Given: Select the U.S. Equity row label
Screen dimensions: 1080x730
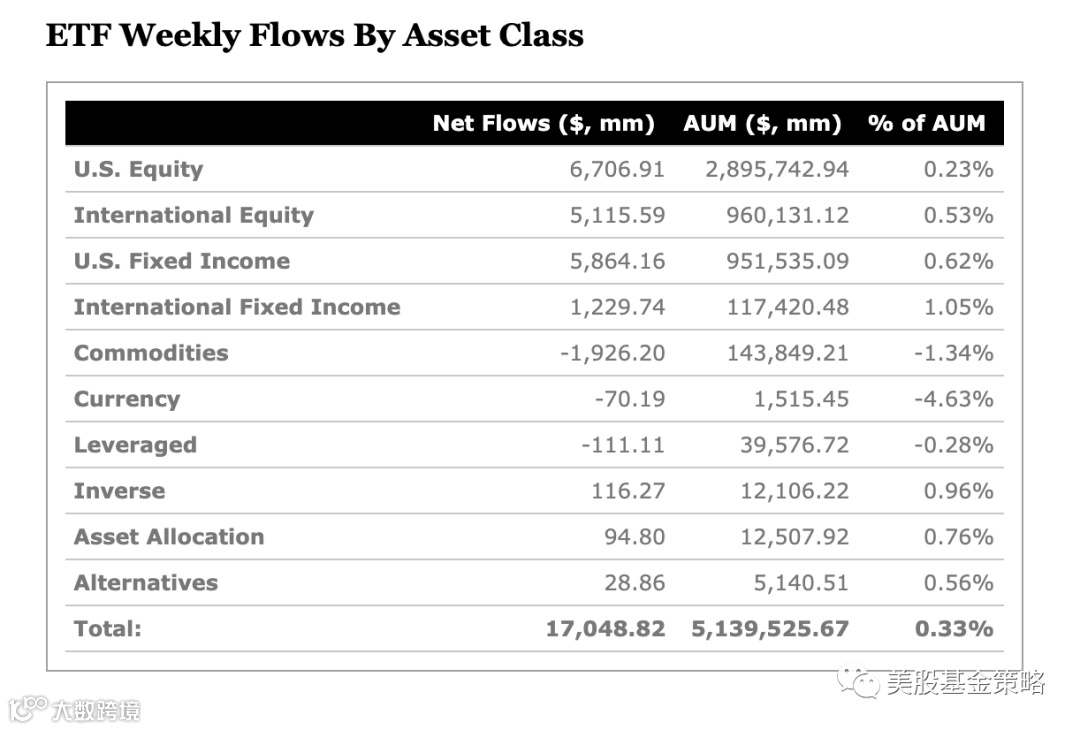Looking at the screenshot, I should pyautogui.click(x=138, y=169).
